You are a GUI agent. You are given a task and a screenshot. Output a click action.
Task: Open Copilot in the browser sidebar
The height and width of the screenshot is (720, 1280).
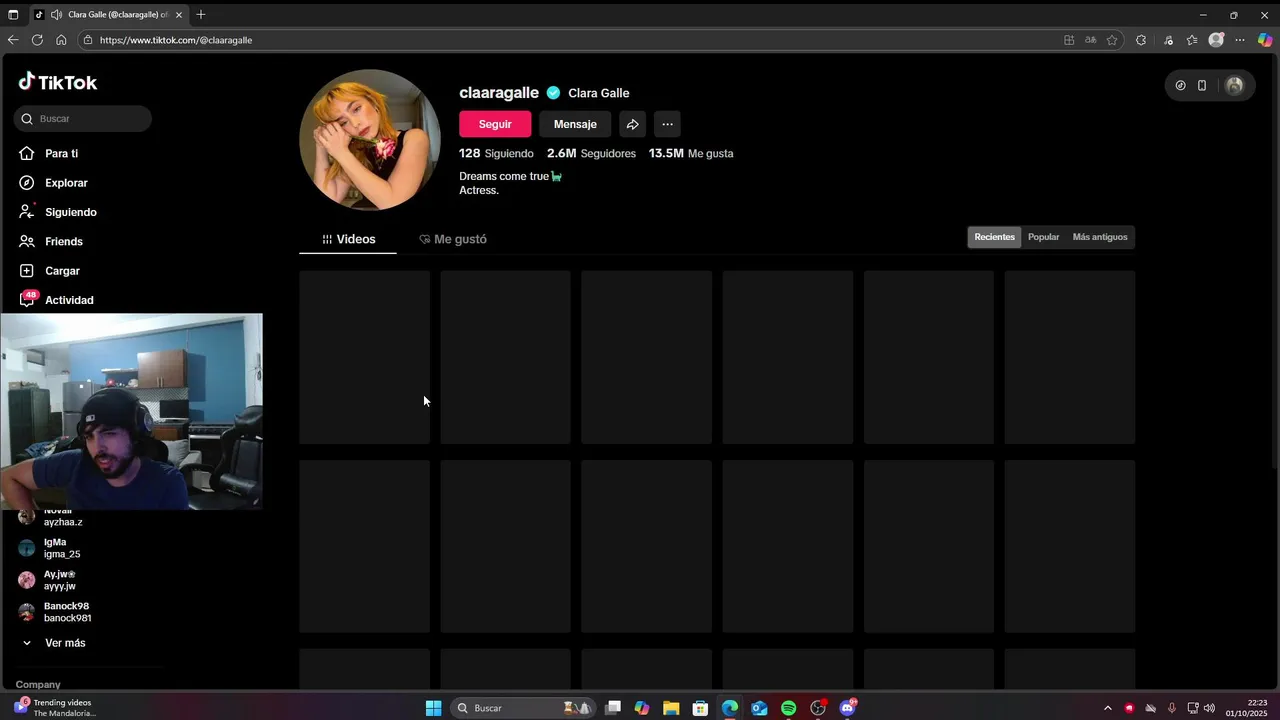click(1265, 40)
